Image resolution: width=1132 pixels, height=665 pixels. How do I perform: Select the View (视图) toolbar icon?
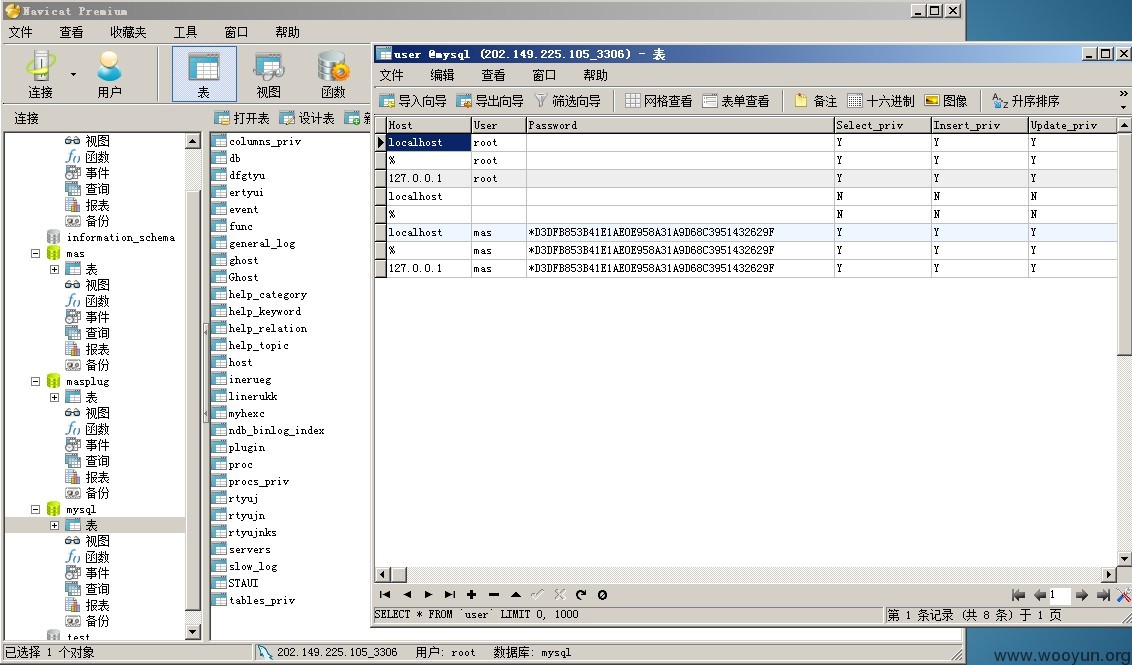[x=269, y=74]
